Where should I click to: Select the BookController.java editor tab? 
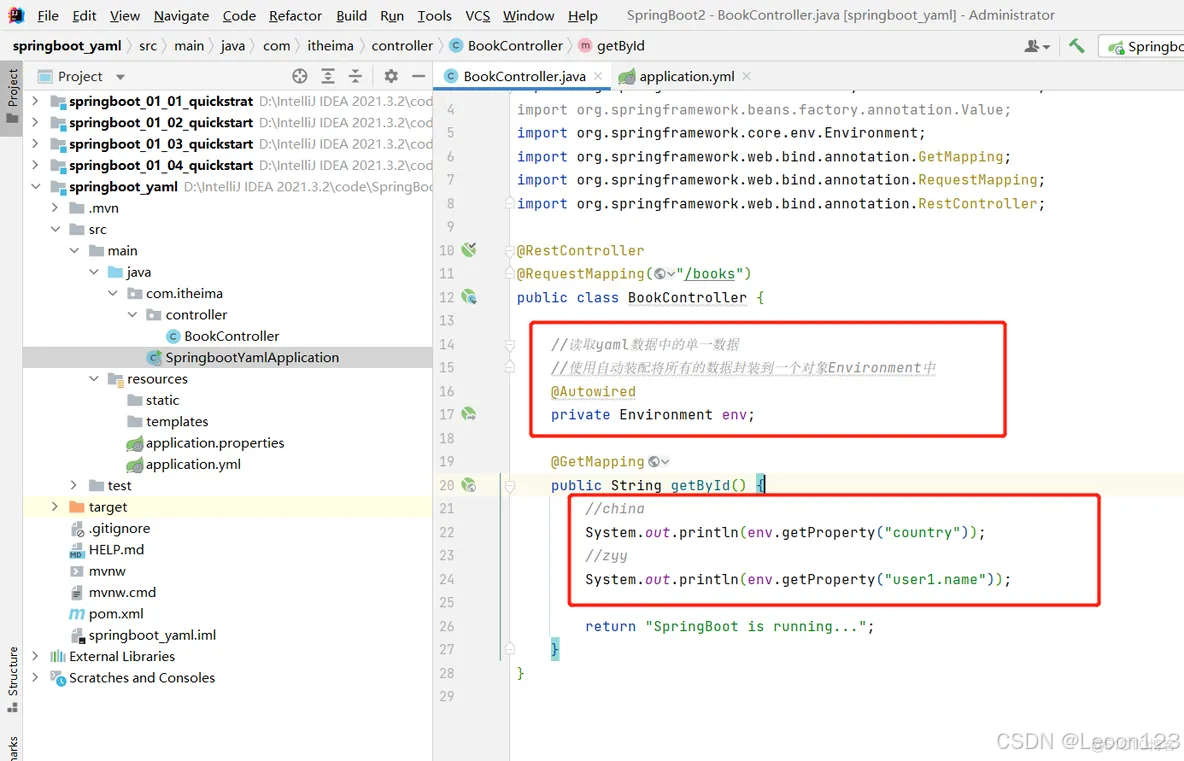click(x=523, y=76)
